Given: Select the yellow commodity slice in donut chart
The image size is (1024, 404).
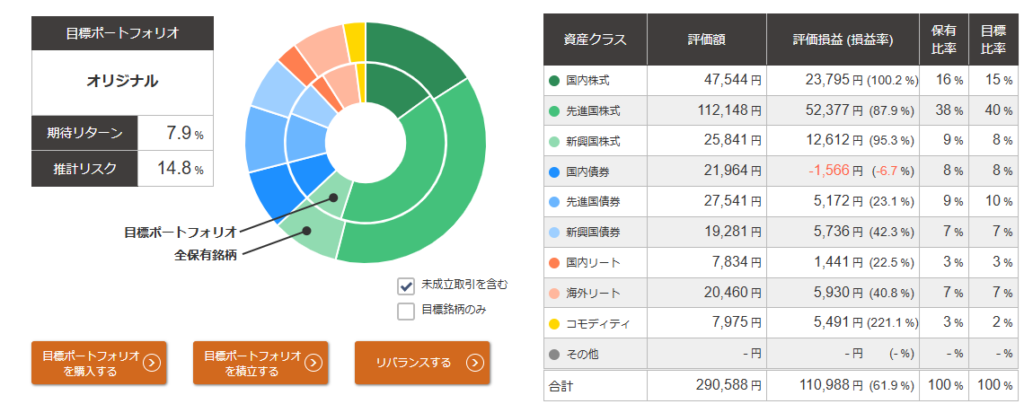Looking at the screenshot, I should 354,40.
